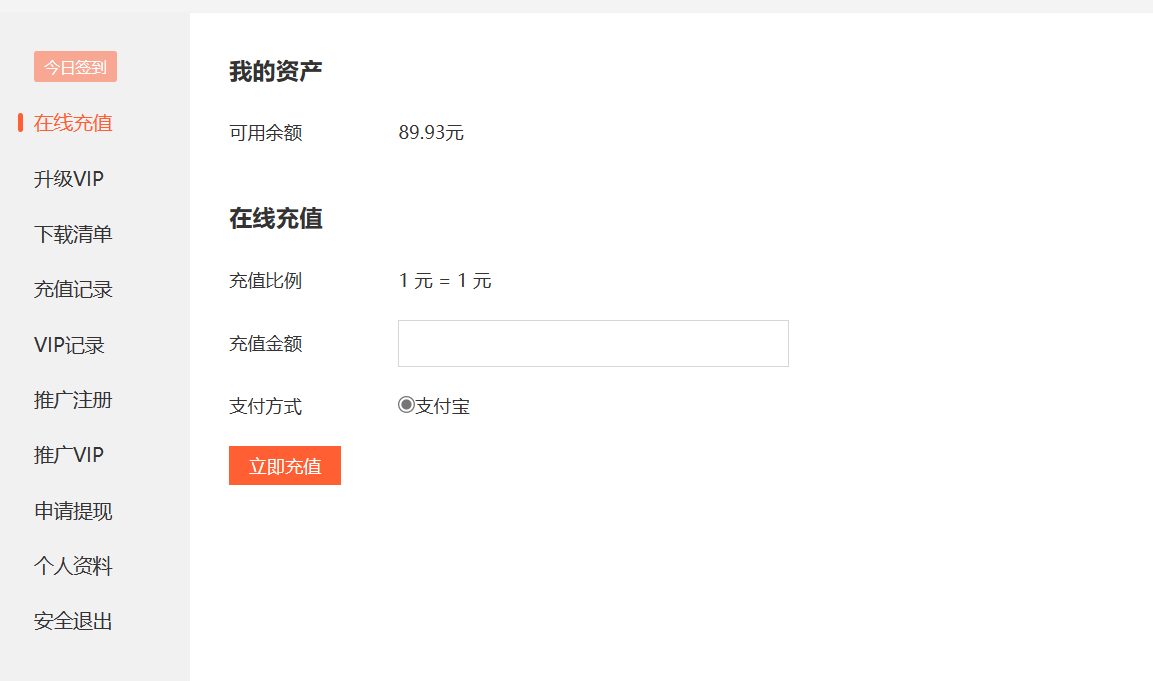View the 下载清单 download list

(73, 233)
